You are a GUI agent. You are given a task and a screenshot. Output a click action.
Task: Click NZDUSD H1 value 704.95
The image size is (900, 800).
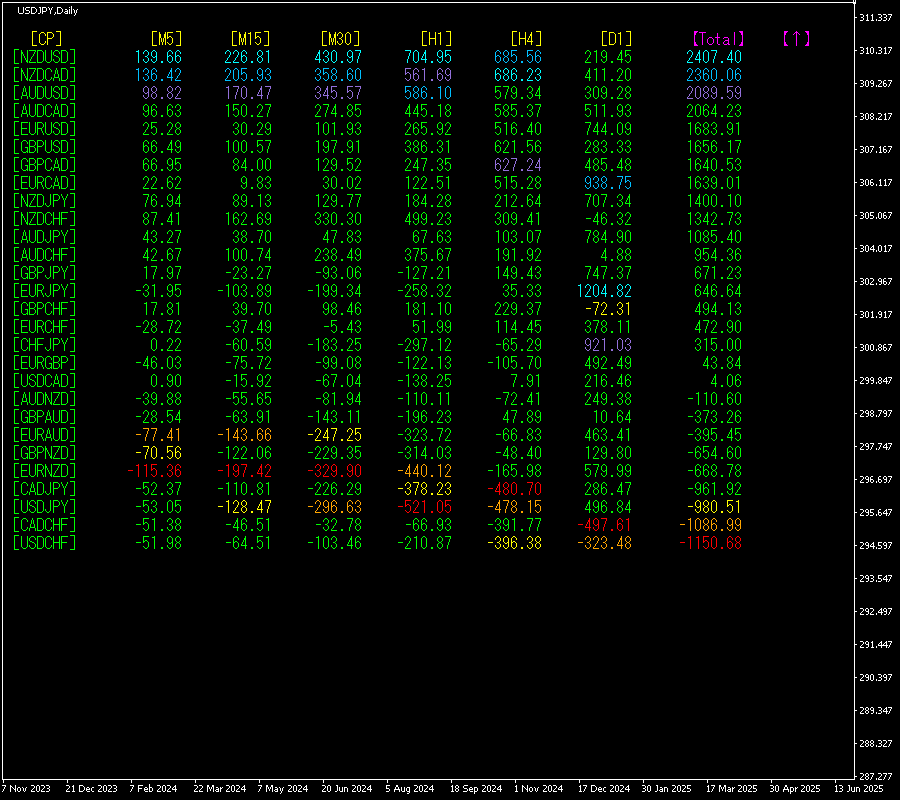pyautogui.click(x=428, y=57)
